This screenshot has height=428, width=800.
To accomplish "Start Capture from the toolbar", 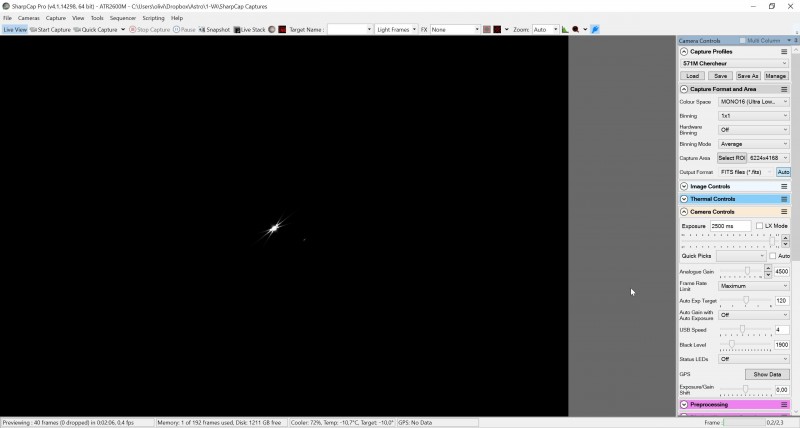I will (50, 30).
